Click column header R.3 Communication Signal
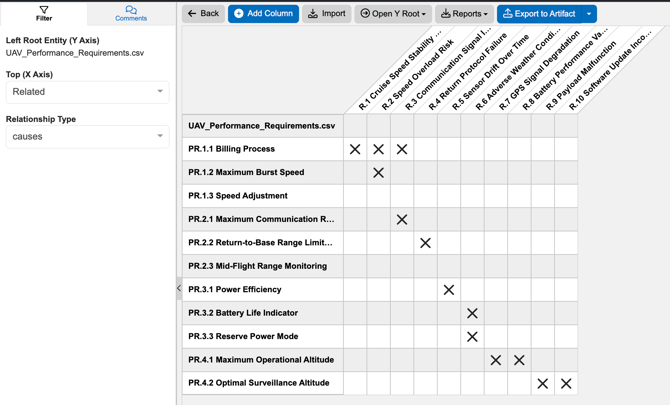Viewport: 670px width, 405px height. 448,68
